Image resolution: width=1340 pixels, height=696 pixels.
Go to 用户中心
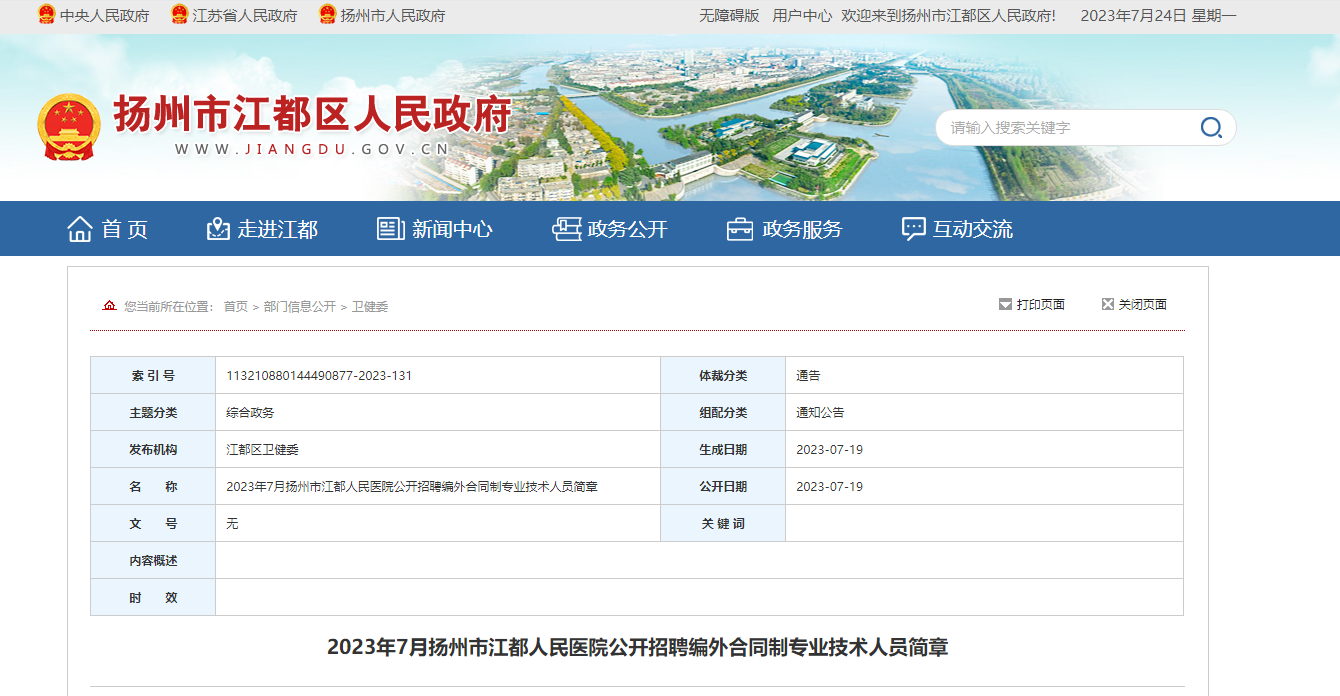(802, 15)
